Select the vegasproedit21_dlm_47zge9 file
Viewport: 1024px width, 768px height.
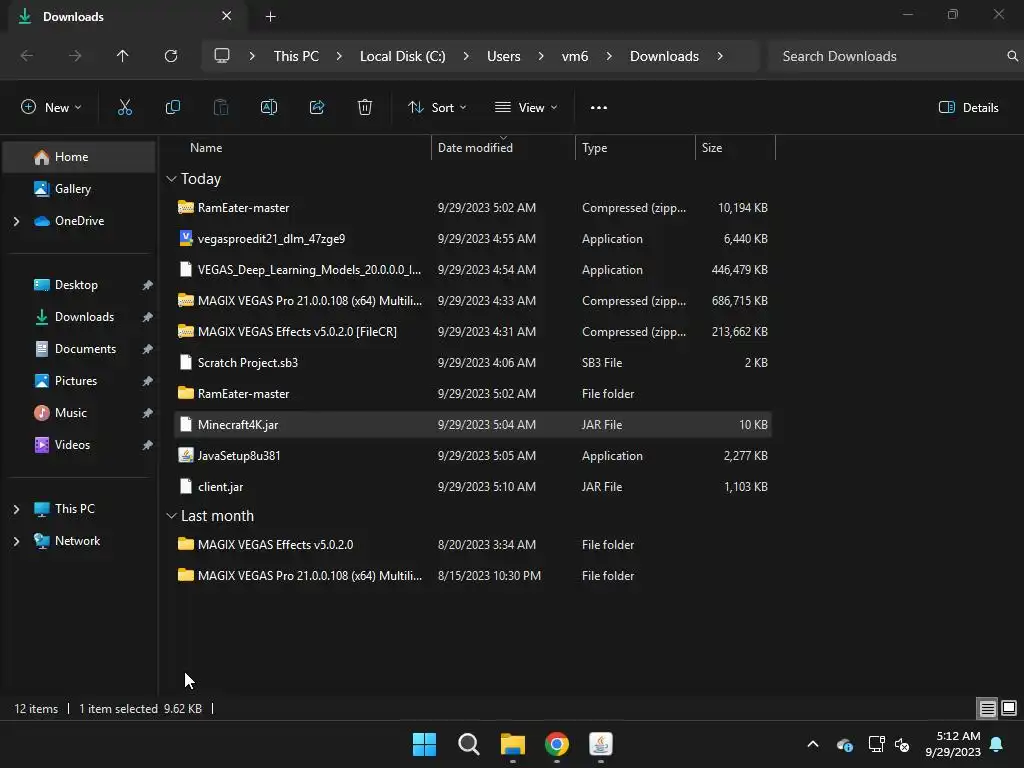[473, 239]
